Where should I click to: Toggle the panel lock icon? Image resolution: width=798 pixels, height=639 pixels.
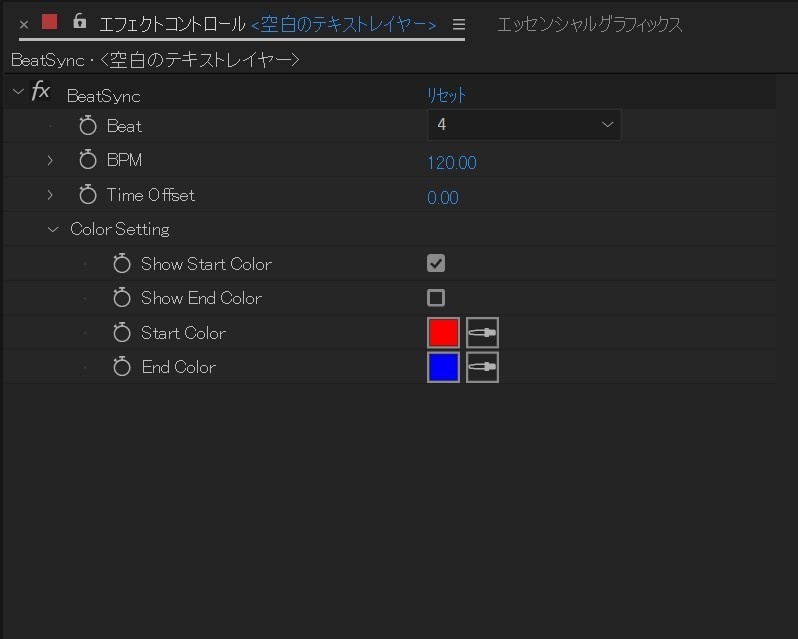click(x=79, y=21)
